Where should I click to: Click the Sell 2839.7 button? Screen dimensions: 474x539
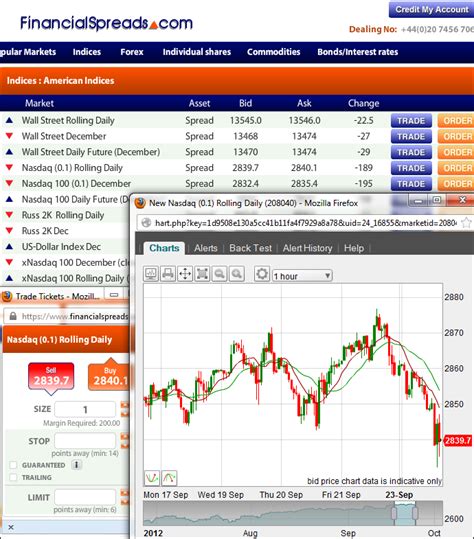click(51, 377)
